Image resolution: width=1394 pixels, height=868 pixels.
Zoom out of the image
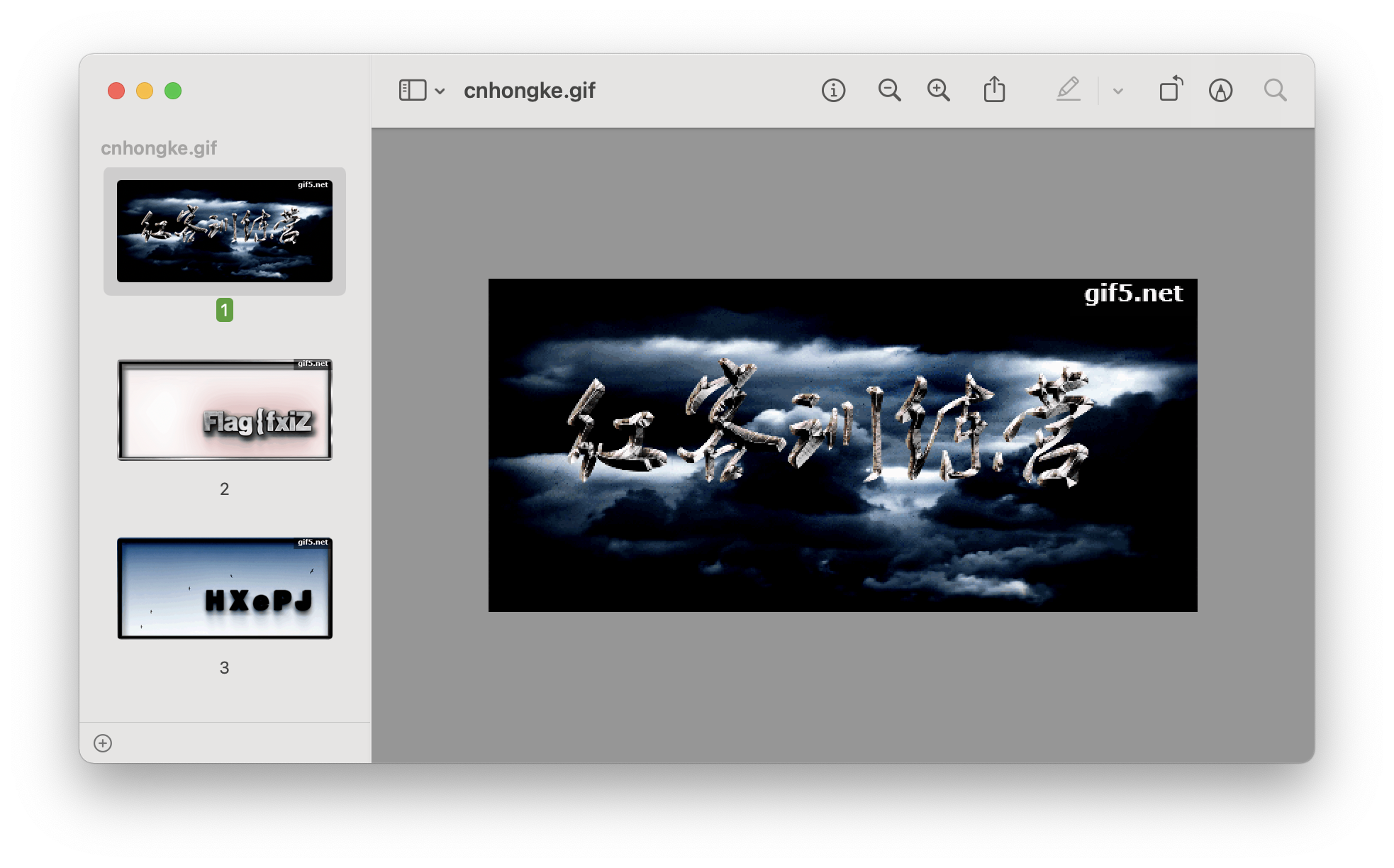pos(889,91)
